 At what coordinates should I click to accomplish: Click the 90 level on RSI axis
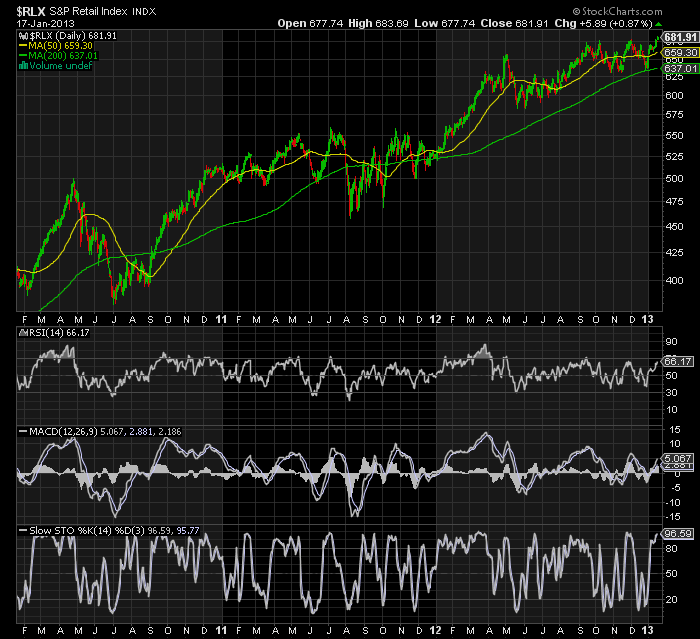coord(671,342)
